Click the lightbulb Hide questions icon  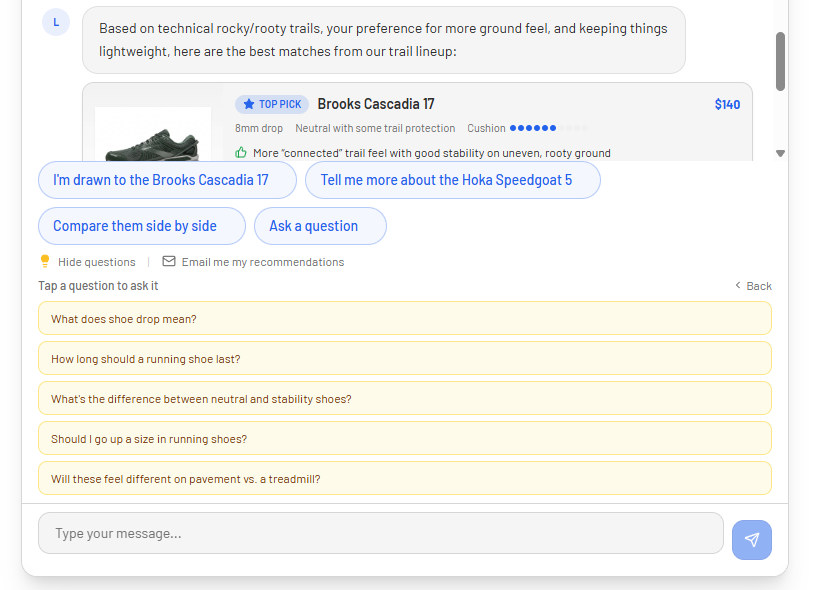(45, 262)
